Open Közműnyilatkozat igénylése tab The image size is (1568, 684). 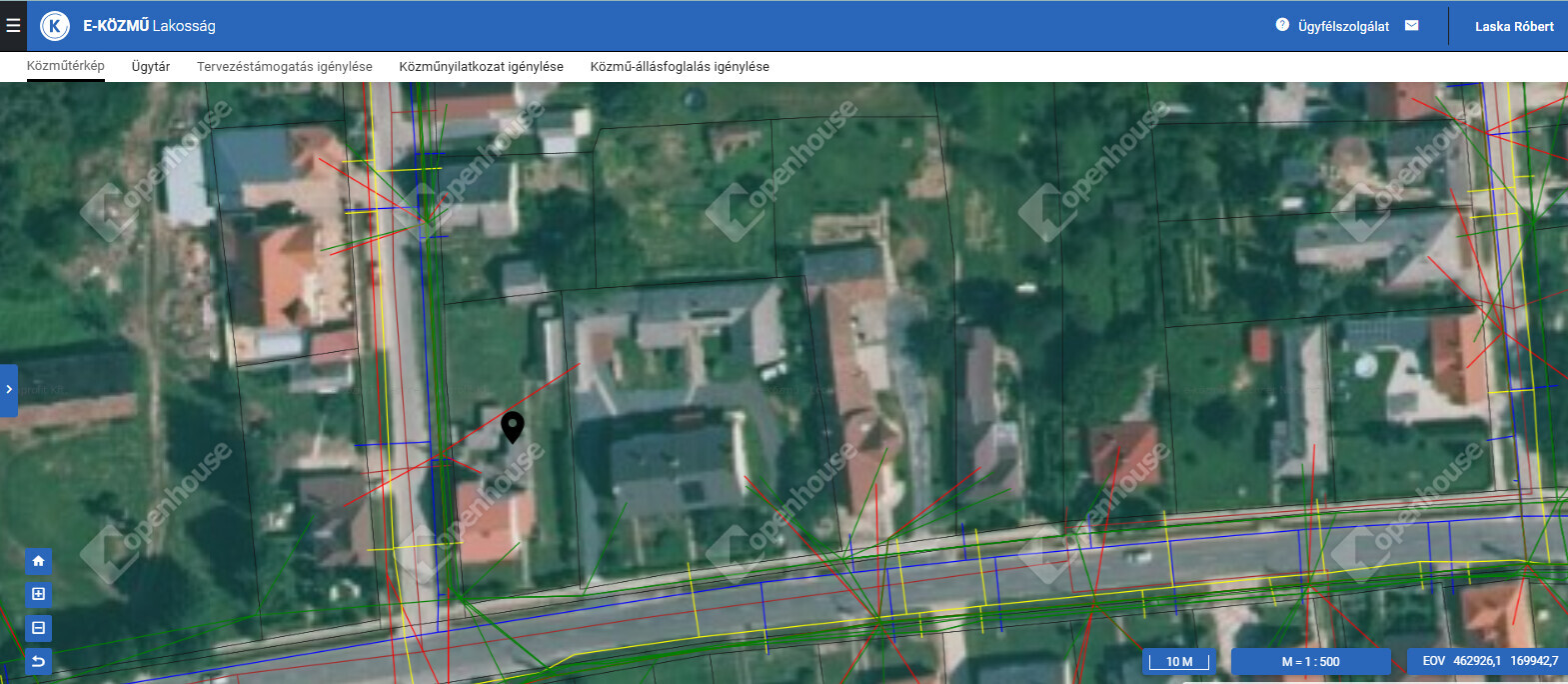click(481, 67)
